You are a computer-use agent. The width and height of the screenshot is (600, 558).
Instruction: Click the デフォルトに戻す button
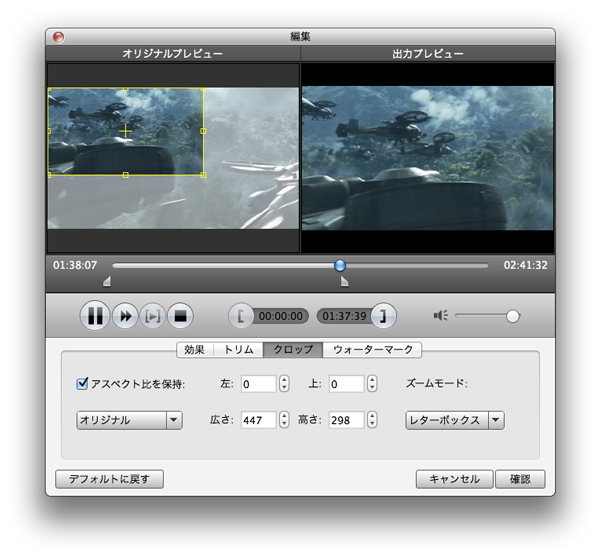(x=109, y=479)
